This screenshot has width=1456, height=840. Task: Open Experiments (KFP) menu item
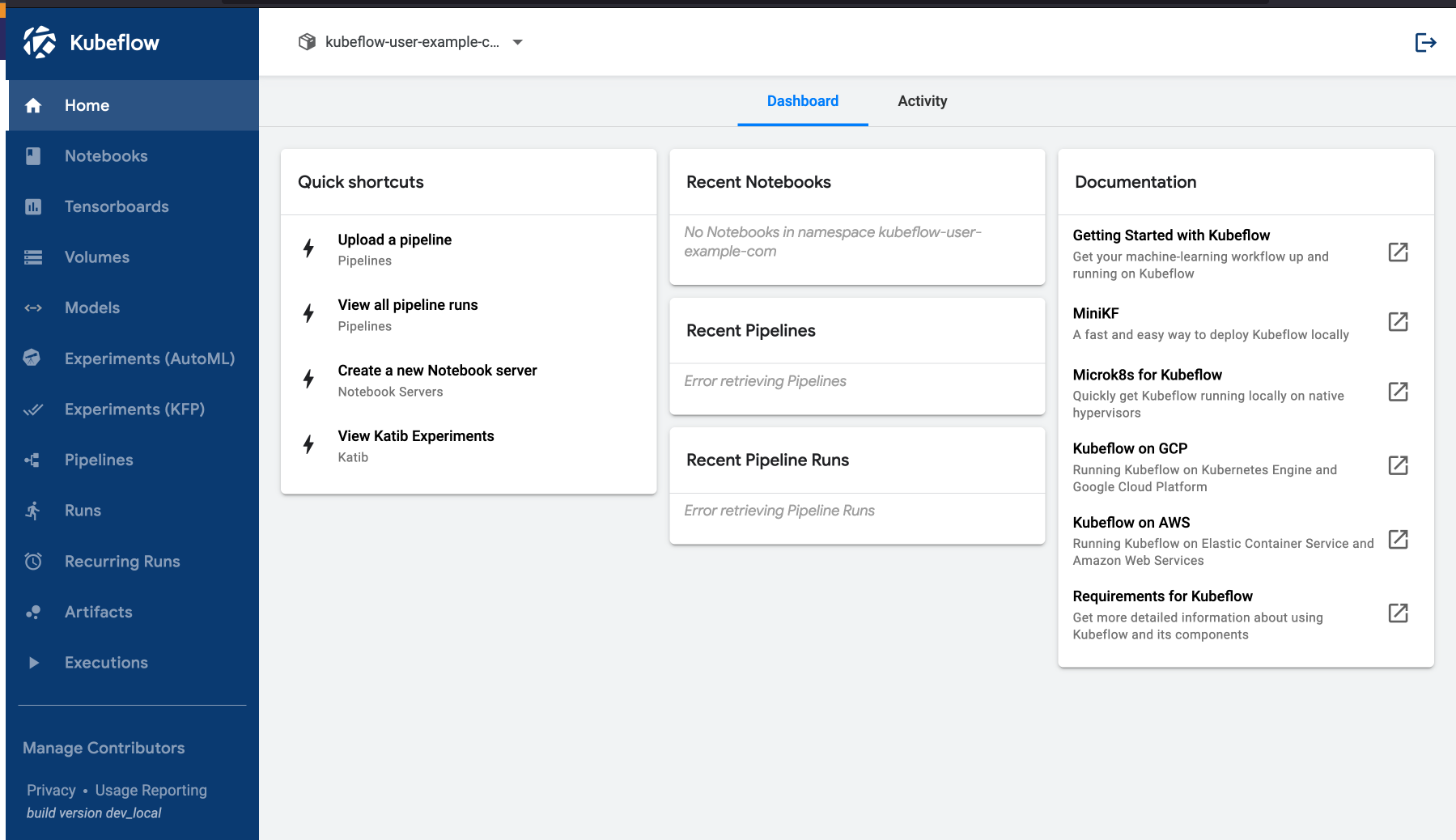pyautogui.click(x=133, y=409)
